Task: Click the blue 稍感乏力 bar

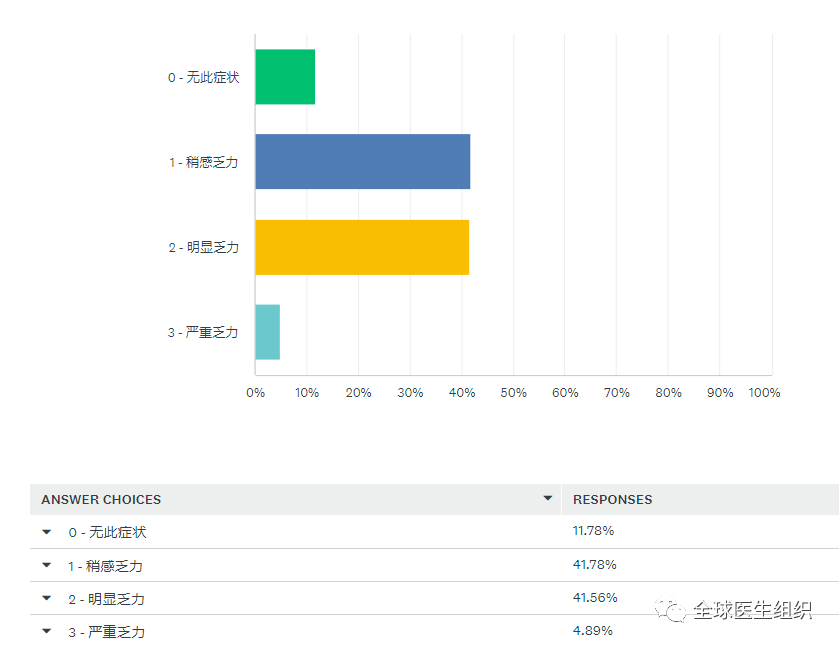Action: (362, 161)
